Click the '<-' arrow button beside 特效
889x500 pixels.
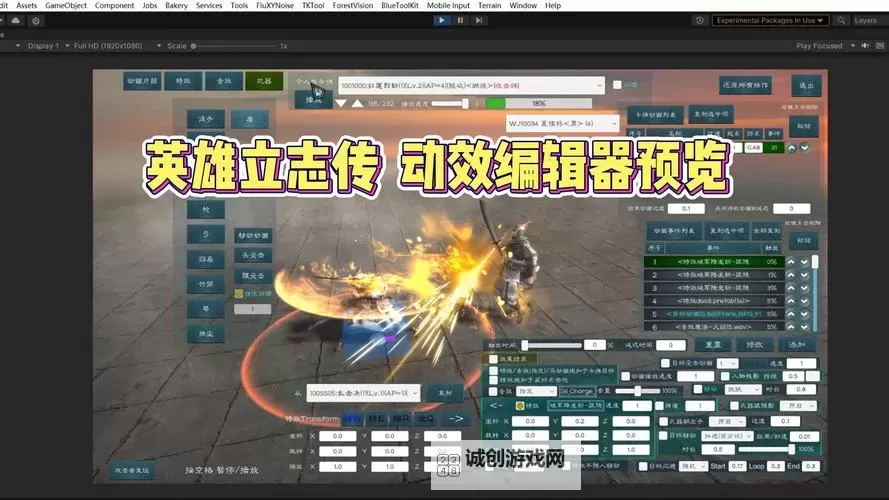tap(496, 405)
